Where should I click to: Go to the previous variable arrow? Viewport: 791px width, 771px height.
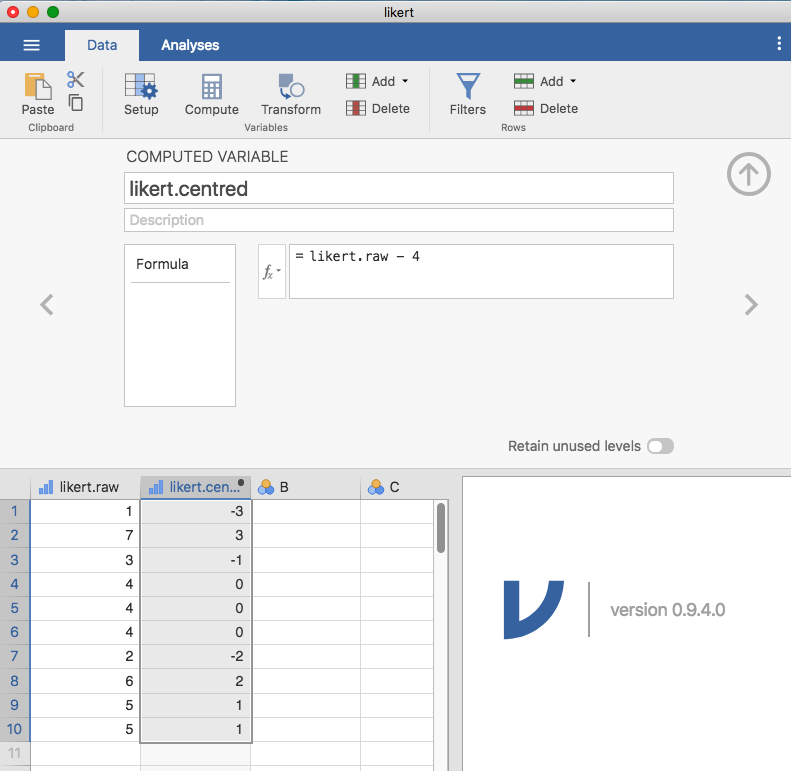click(x=47, y=305)
